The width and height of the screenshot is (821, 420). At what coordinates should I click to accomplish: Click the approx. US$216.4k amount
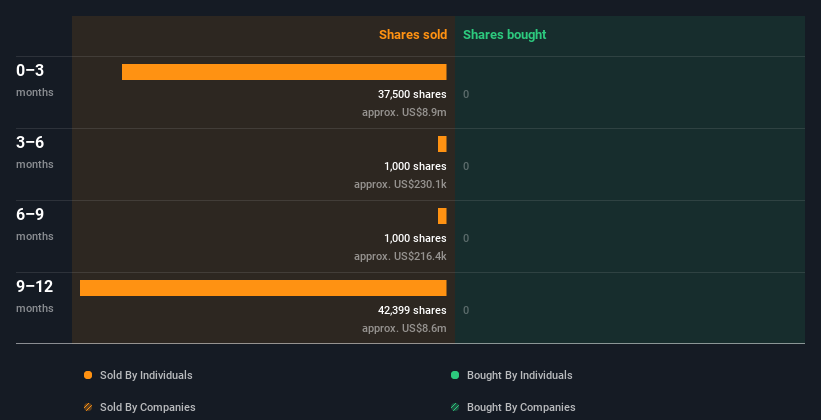400,256
